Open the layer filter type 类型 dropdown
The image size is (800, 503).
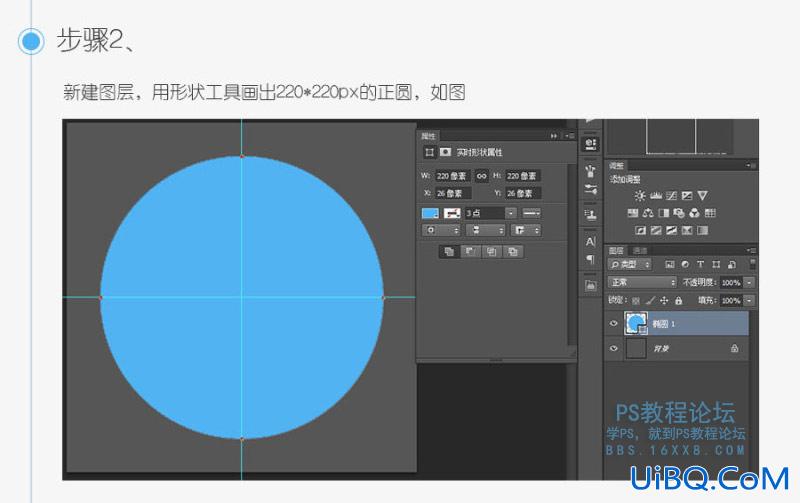[630, 264]
